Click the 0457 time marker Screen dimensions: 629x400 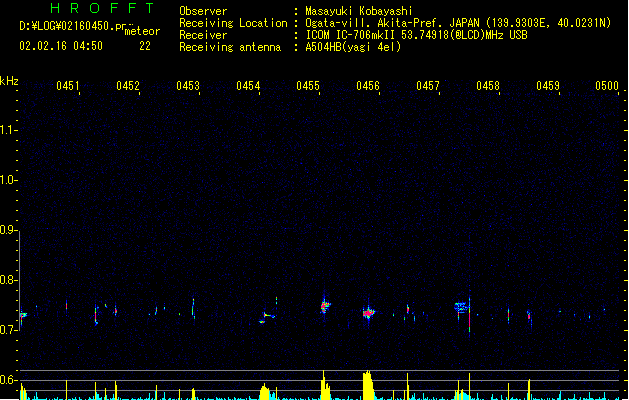(x=428, y=85)
